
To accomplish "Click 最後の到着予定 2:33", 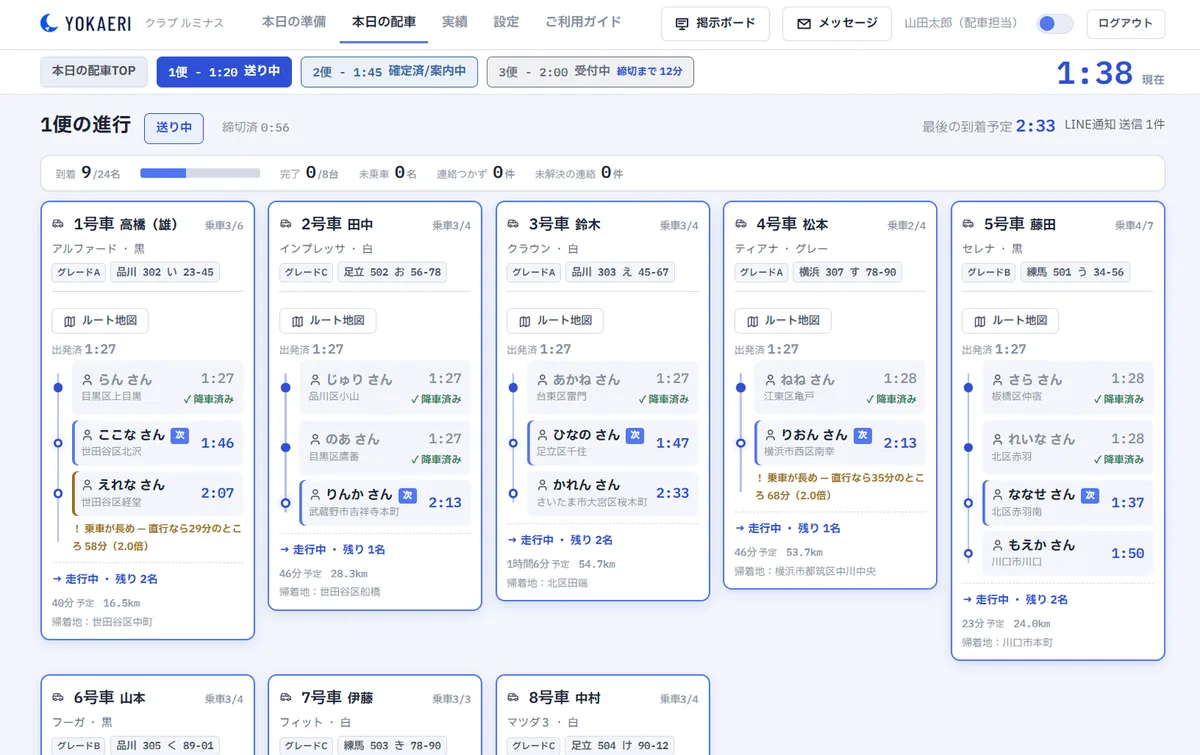I will tap(988, 126).
